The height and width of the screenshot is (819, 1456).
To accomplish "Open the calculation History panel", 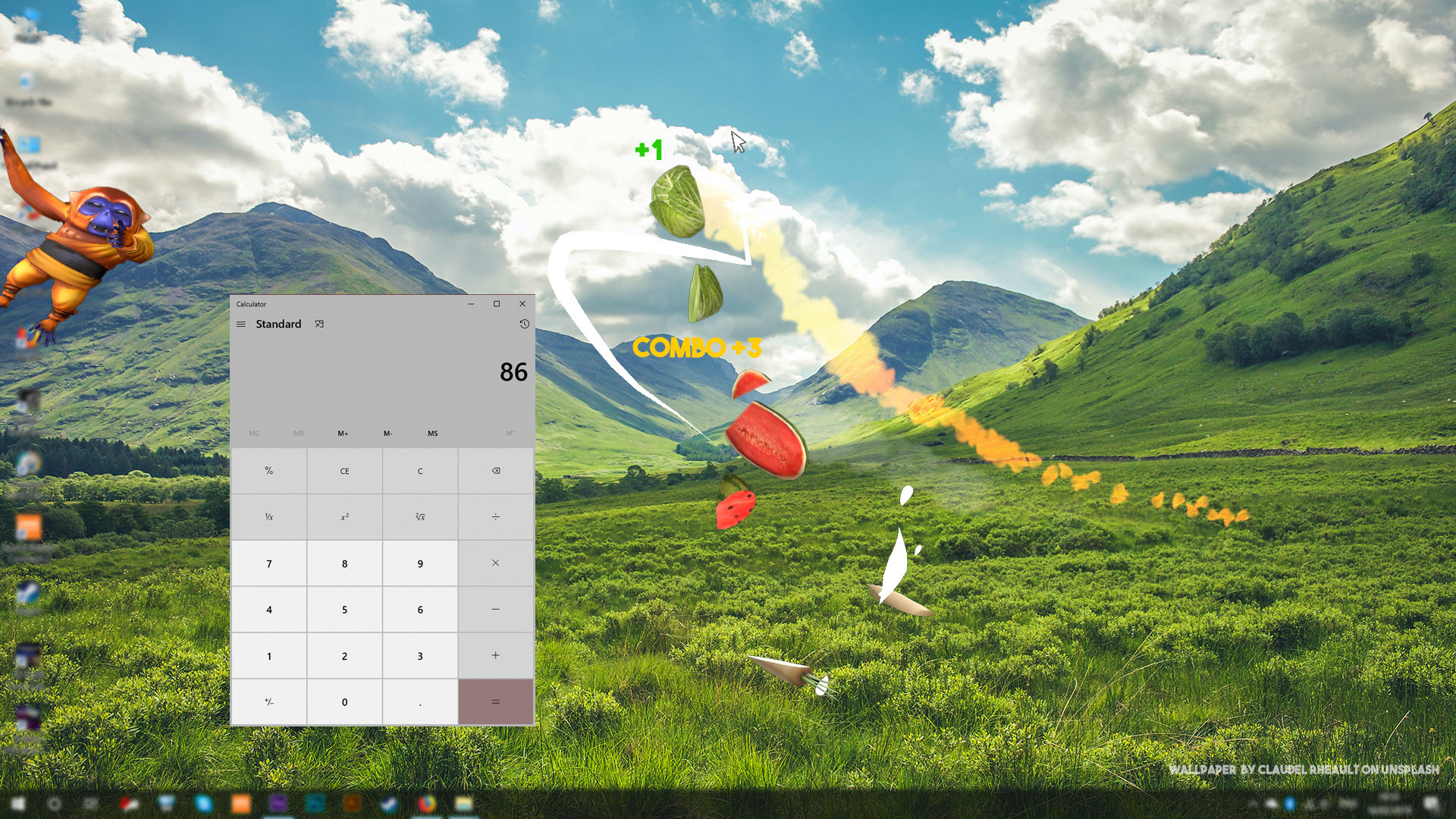I will point(524,324).
